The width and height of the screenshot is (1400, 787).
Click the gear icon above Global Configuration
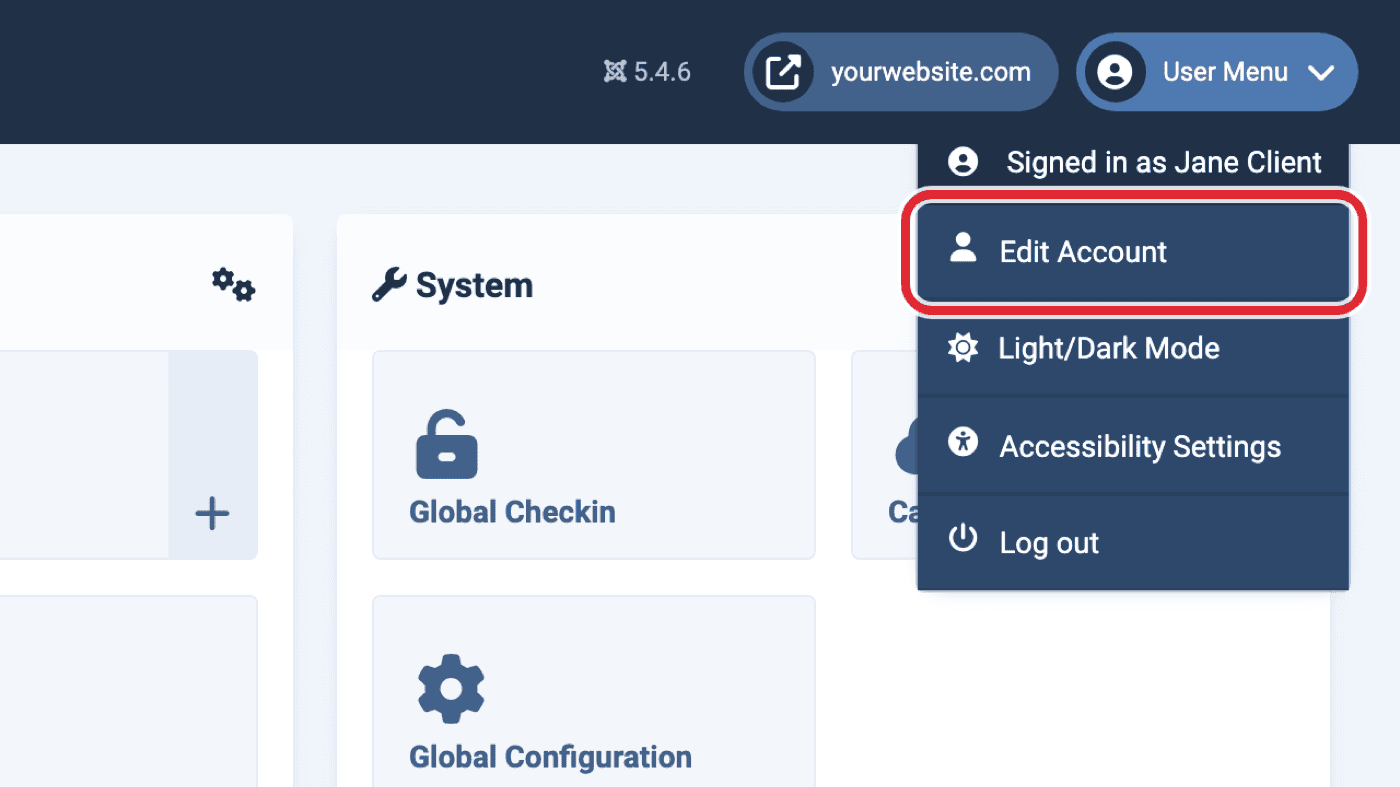click(451, 689)
